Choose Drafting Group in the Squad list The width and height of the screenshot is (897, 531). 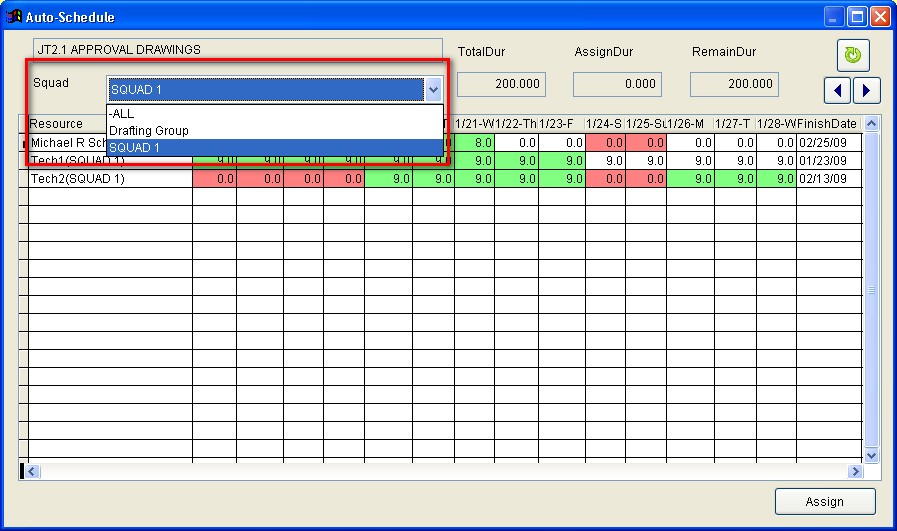coord(273,131)
